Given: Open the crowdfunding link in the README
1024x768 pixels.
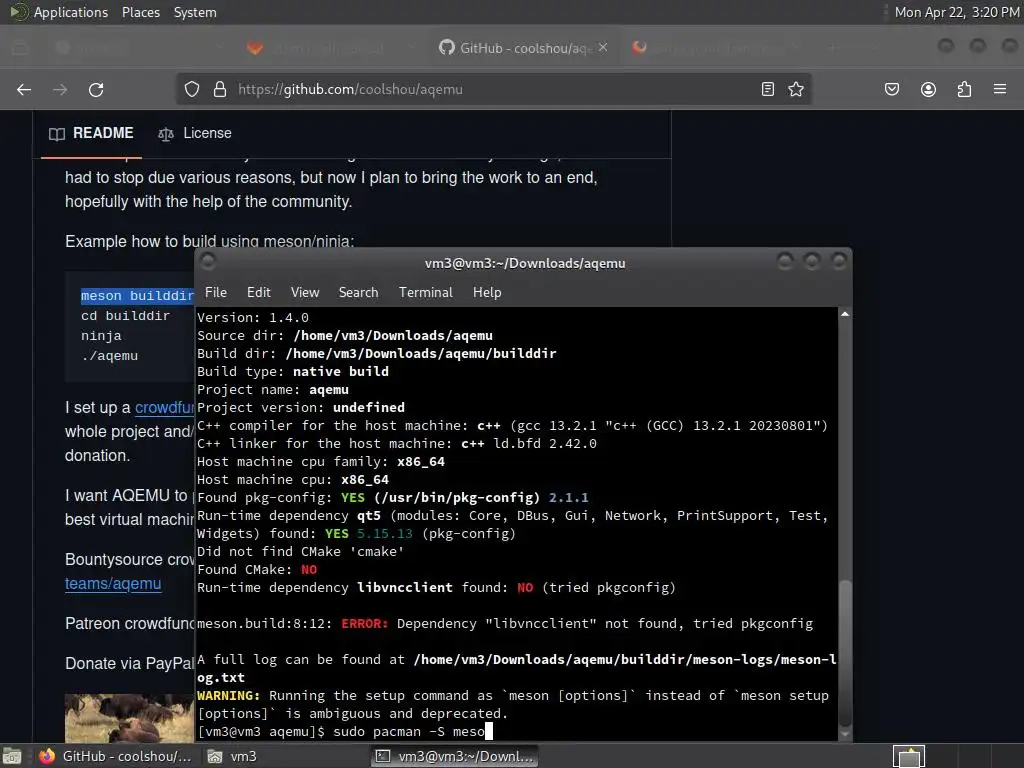Looking at the screenshot, I should pos(165,408).
